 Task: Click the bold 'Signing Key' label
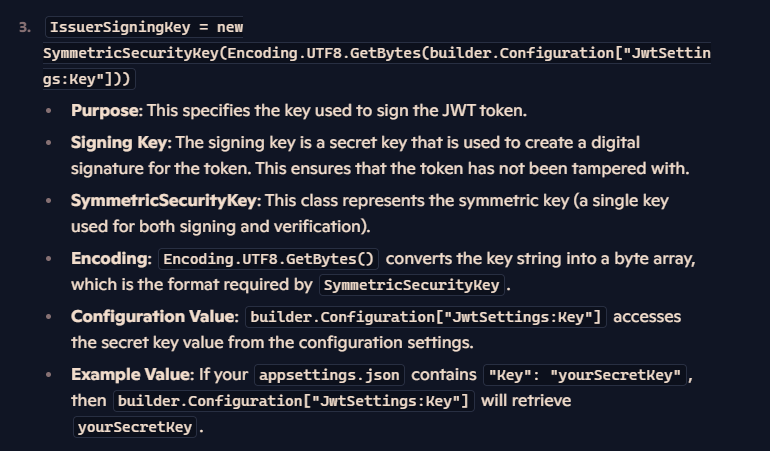[x=119, y=142]
